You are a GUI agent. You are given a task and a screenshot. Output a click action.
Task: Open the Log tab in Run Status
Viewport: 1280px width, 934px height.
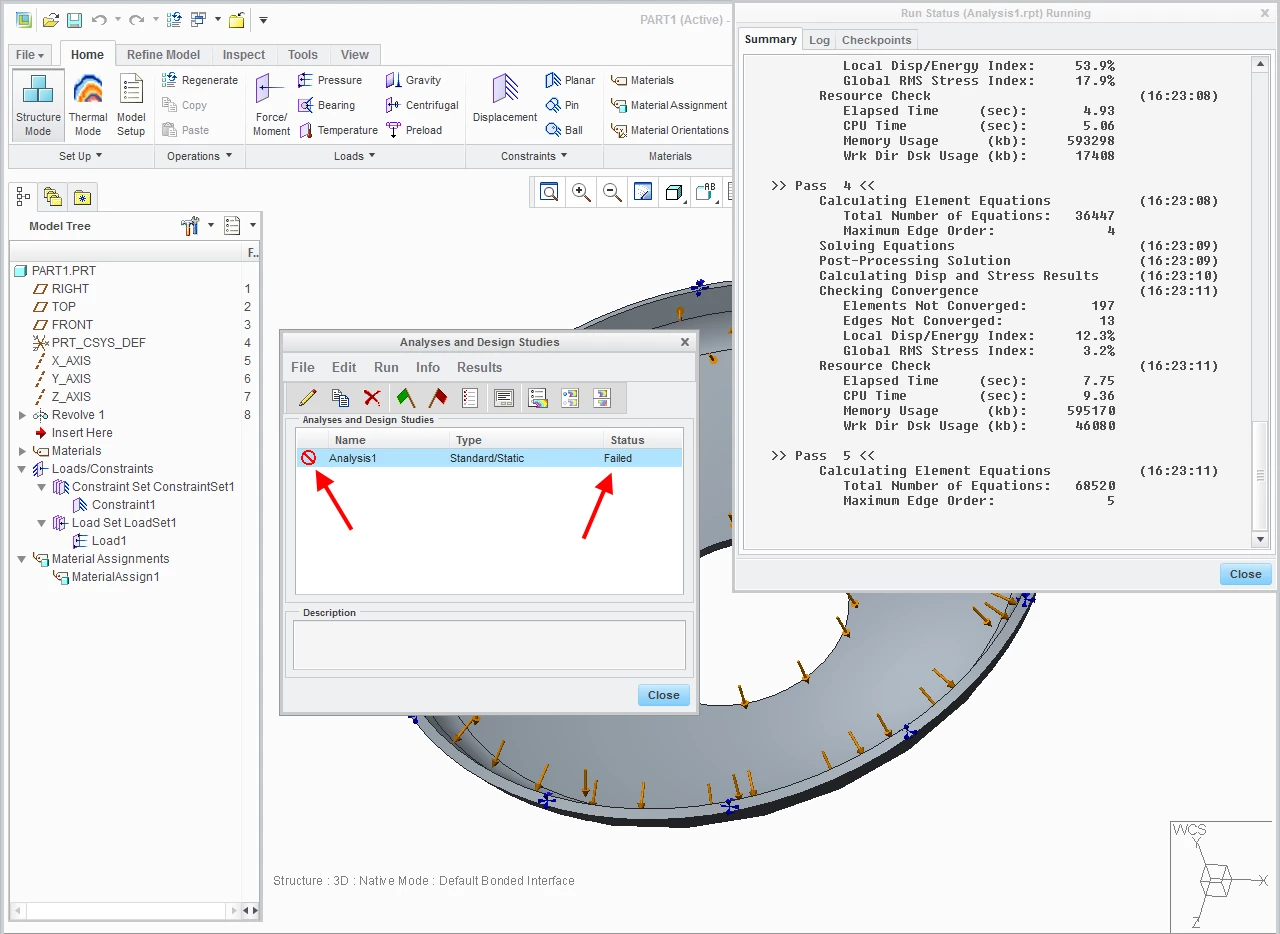tap(819, 40)
